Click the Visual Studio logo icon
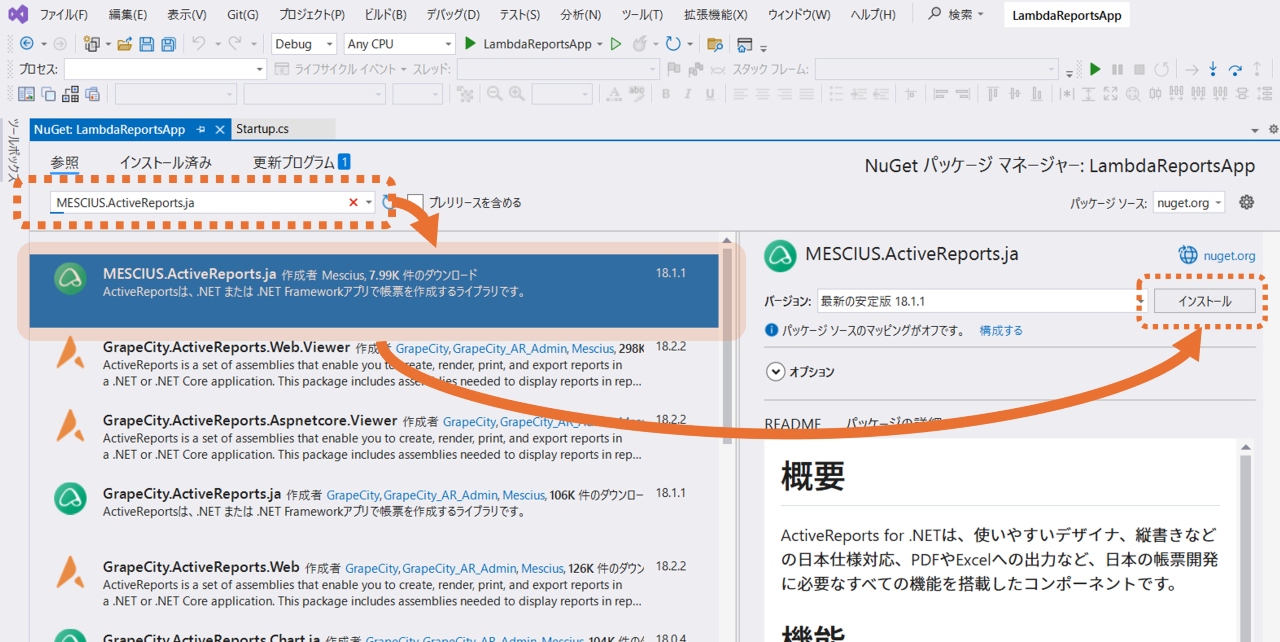1280x642 pixels. [18, 15]
